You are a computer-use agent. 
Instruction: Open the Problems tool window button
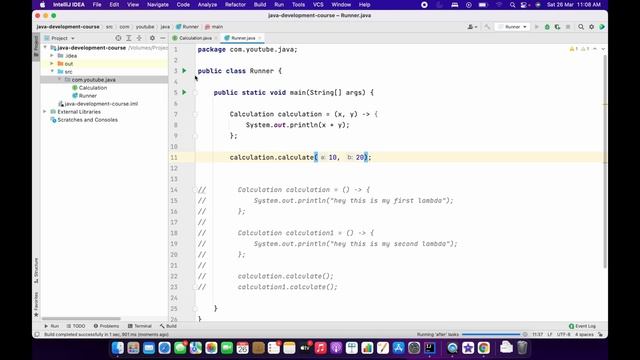106,326
